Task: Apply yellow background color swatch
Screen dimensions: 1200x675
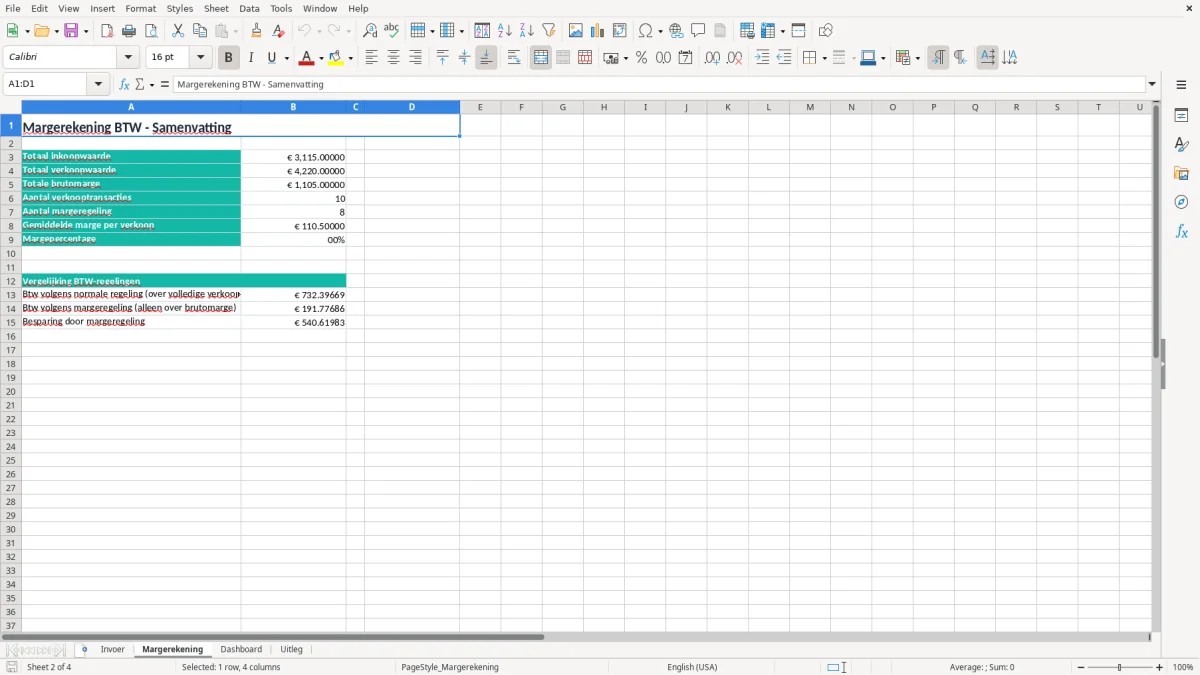Action: click(x=337, y=58)
